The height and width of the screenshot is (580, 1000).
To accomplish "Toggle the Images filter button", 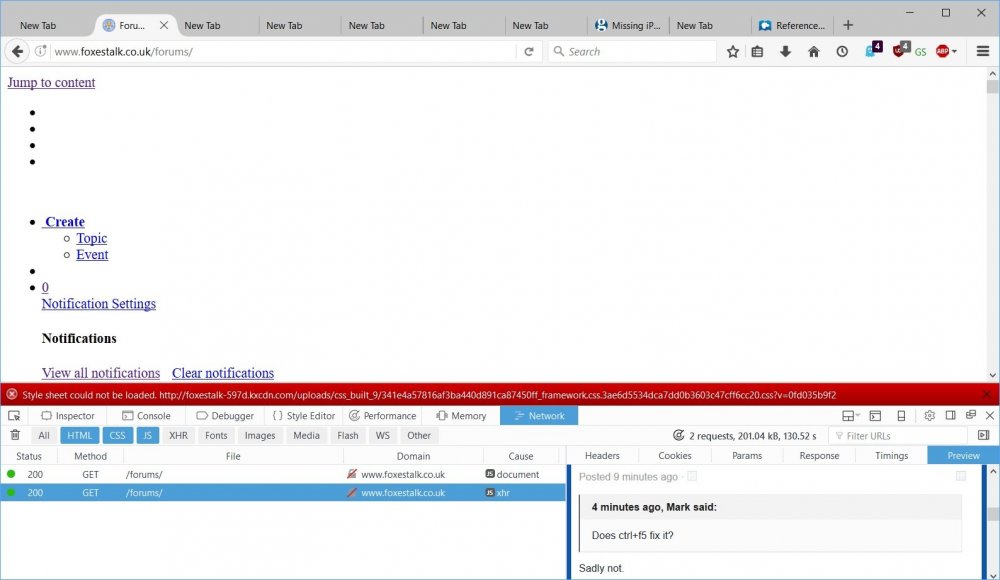I will pyautogui.click(x=260, y=435).
